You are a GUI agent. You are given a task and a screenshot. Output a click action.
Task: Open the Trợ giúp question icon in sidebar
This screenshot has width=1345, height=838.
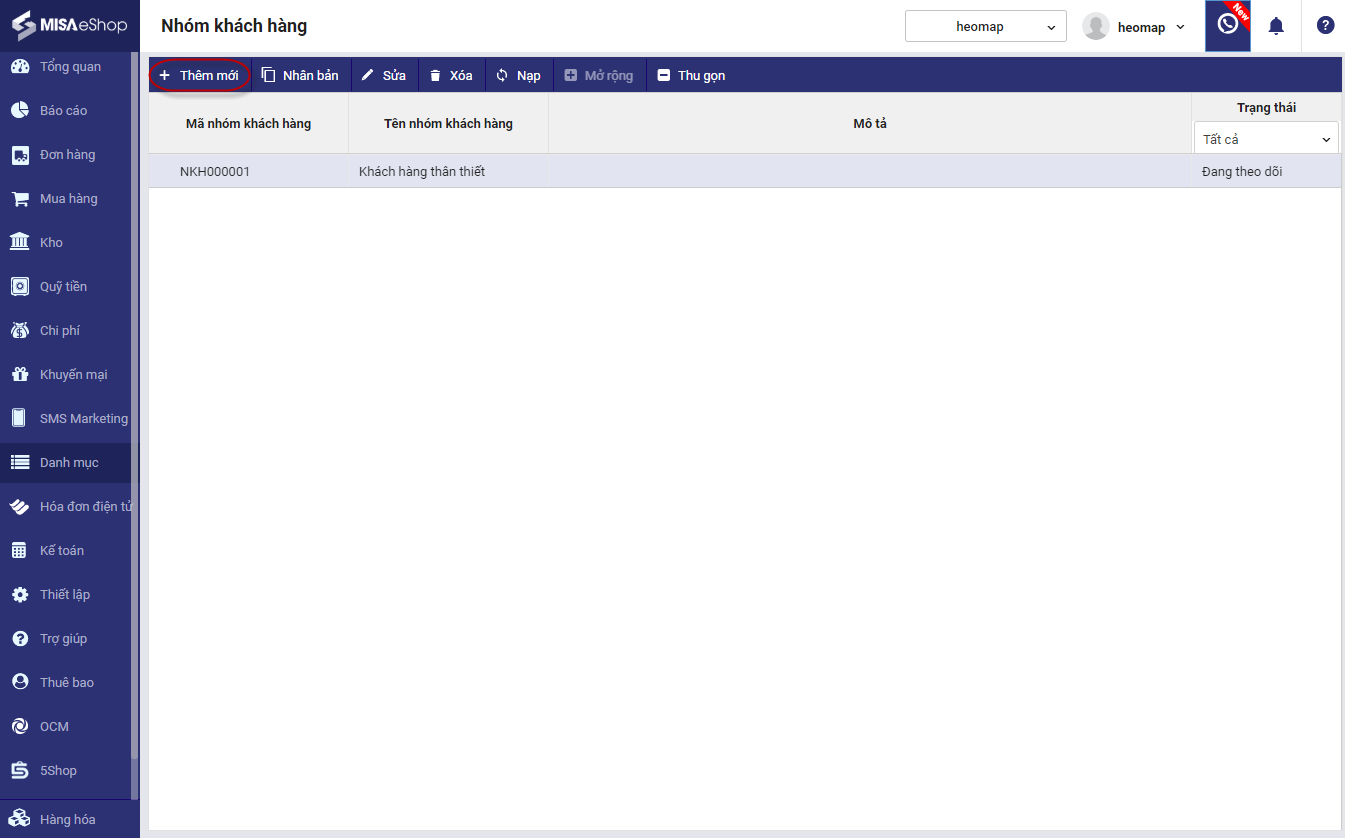click(19, 639)
